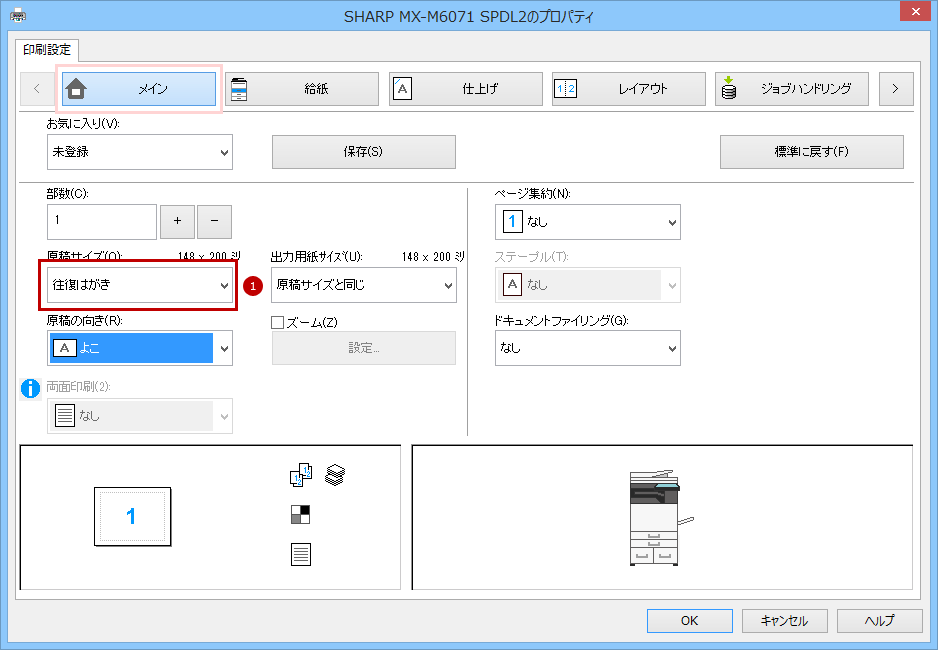Open the メイン tab
This screenshot has width=938, height=650.
tap(139, 89)
